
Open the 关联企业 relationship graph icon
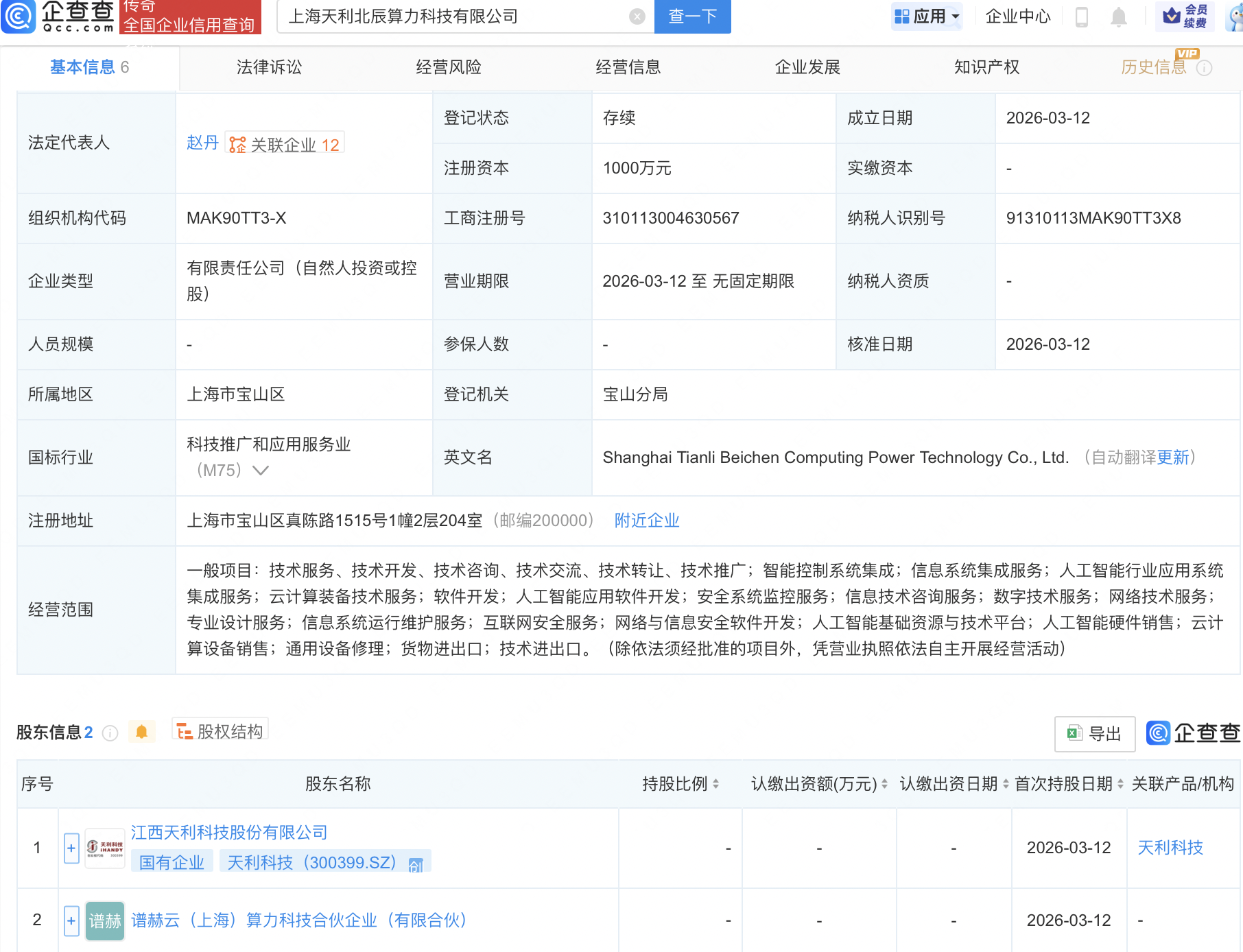click(x=237, y=143)
